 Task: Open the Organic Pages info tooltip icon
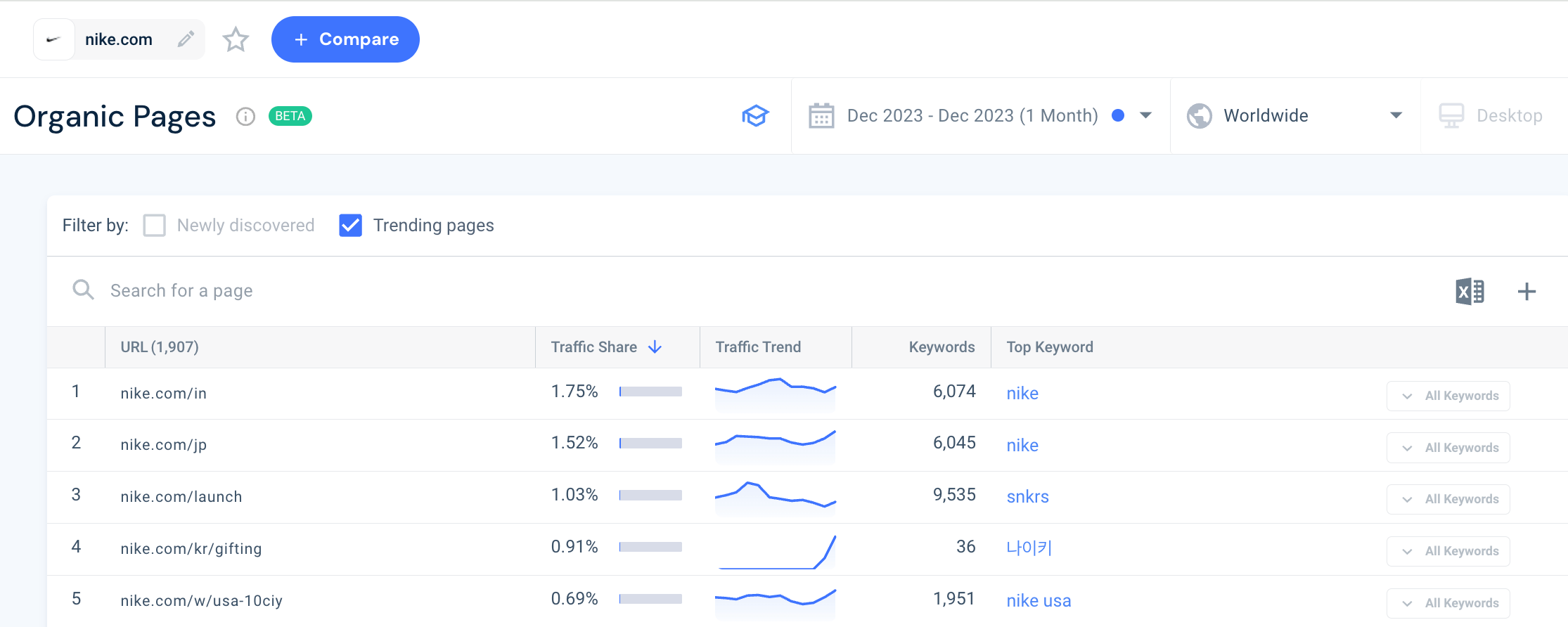(x=245, y=116)
